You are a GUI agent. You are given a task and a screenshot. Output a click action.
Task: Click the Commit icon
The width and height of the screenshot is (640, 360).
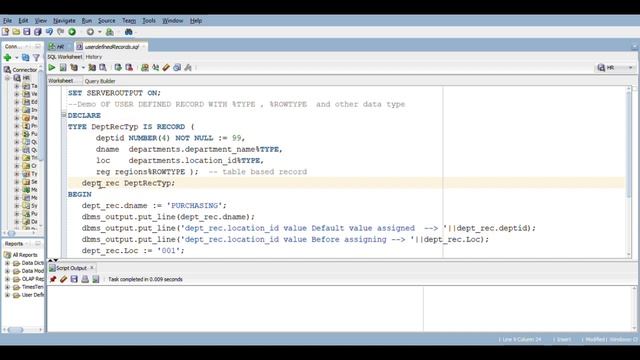(118, 67)
